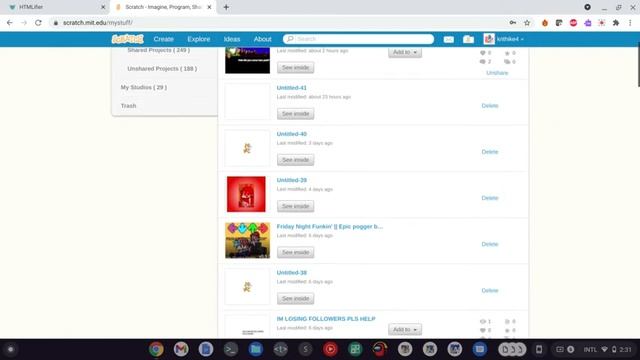
Task: Click the user profile avatar
Action: point(489,39)
